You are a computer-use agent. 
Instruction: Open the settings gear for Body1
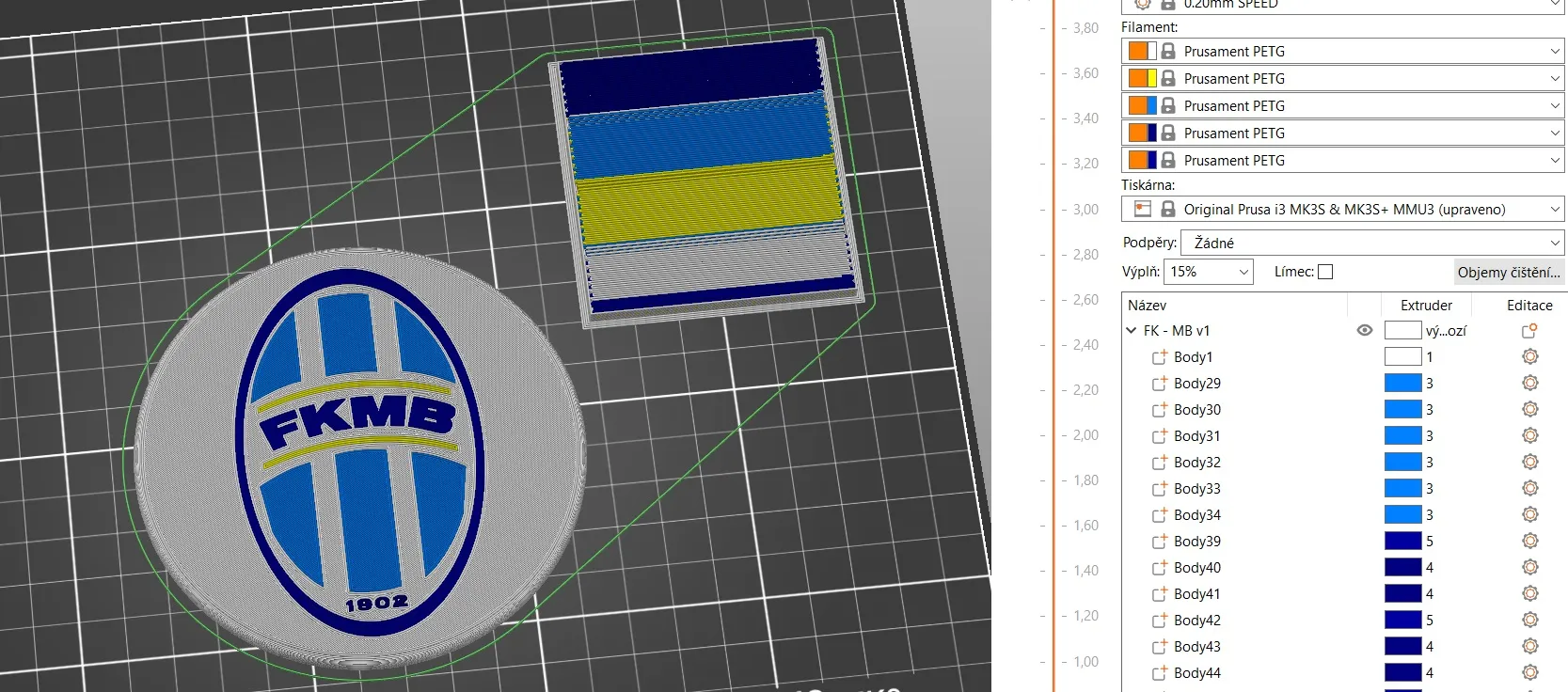[1530, 357]
